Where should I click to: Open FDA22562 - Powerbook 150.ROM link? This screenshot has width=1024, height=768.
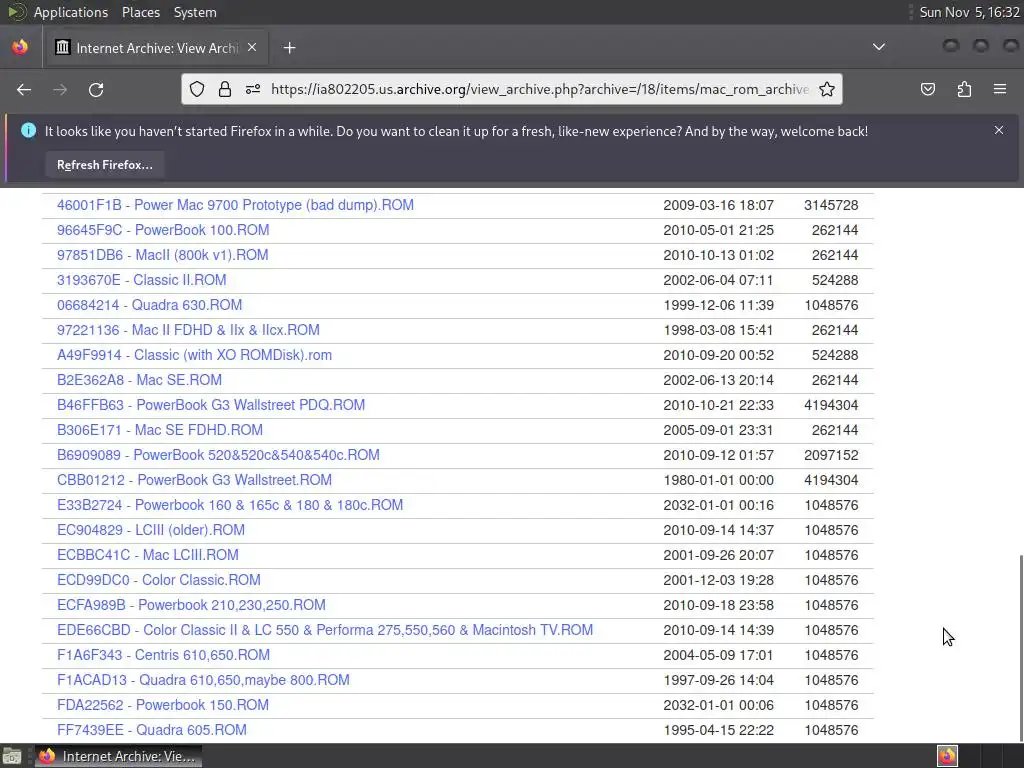pos(163,705)
